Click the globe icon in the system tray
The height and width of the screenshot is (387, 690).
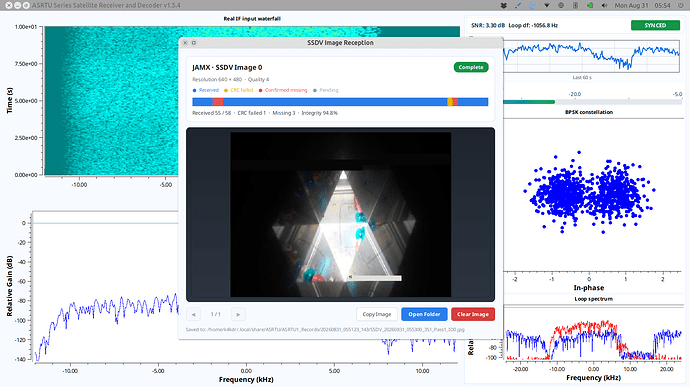coord(561,5)
